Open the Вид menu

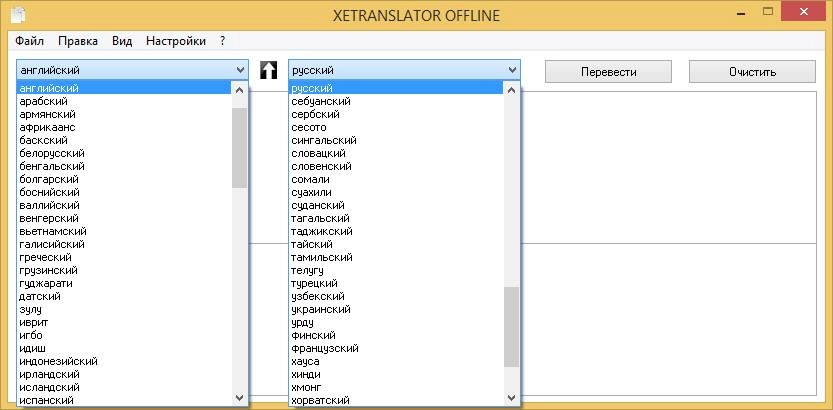point(122,41)
